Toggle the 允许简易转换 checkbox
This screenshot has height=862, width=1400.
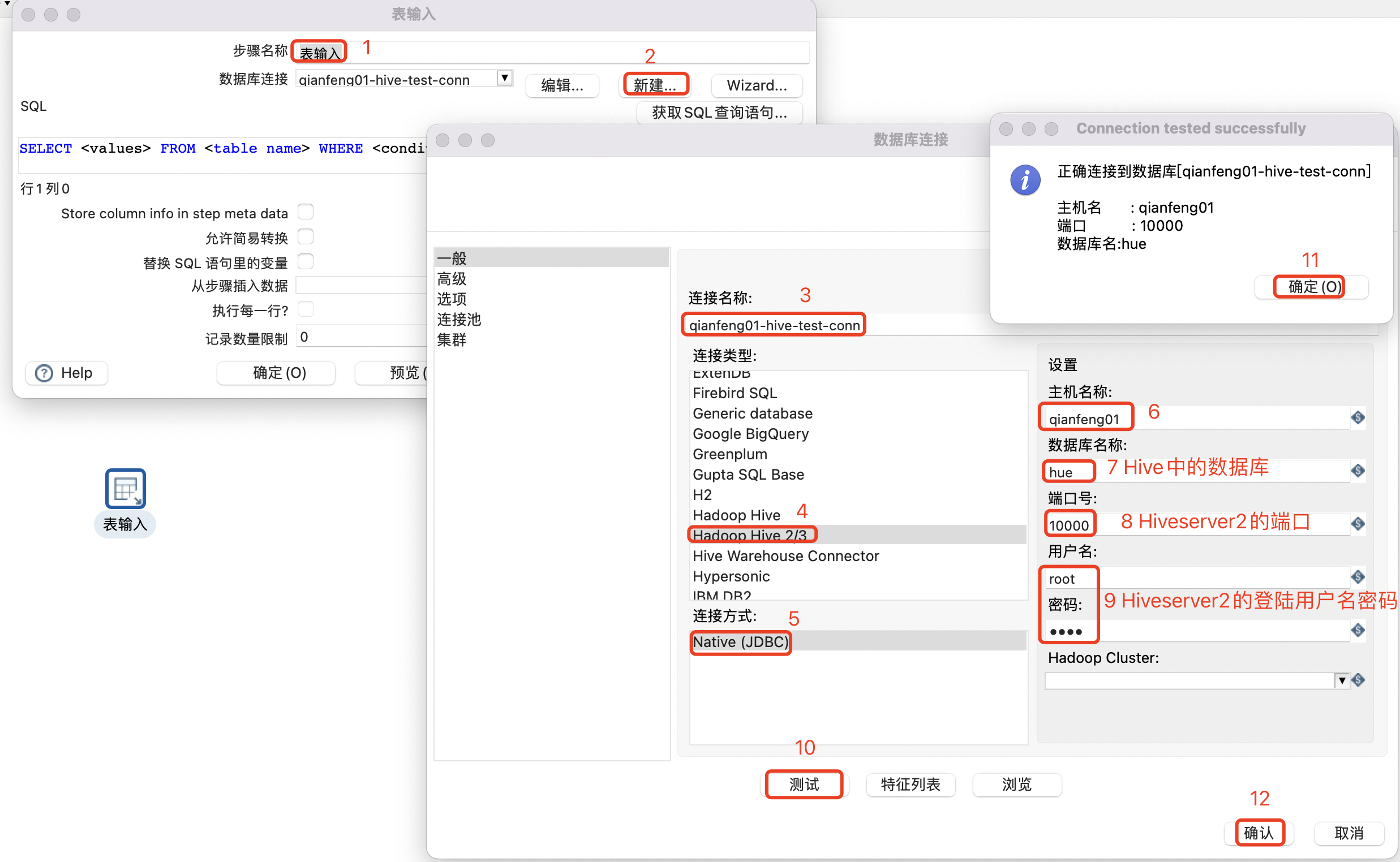(306, 236)
